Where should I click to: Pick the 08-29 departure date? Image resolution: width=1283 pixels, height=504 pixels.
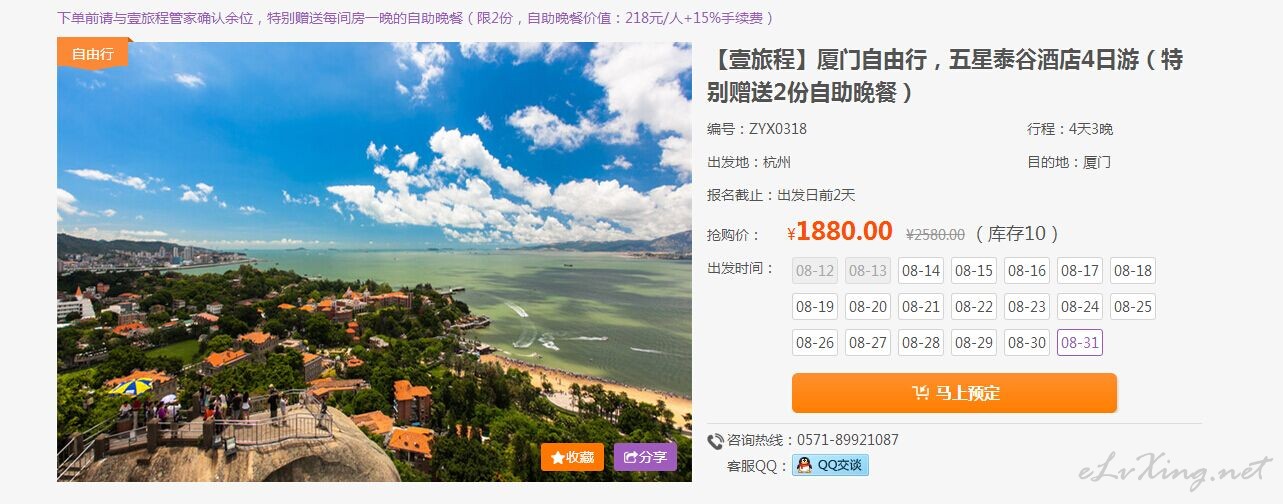point(973,342)
